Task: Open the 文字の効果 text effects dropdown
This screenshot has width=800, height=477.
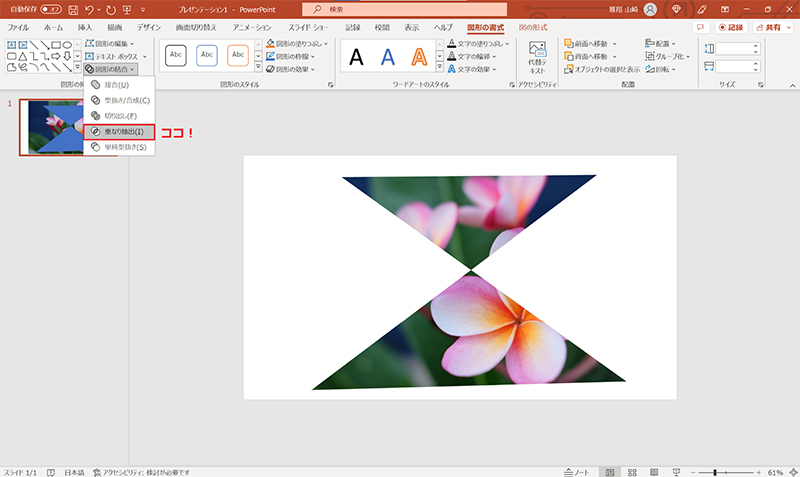Action: [x=482, y=69]
